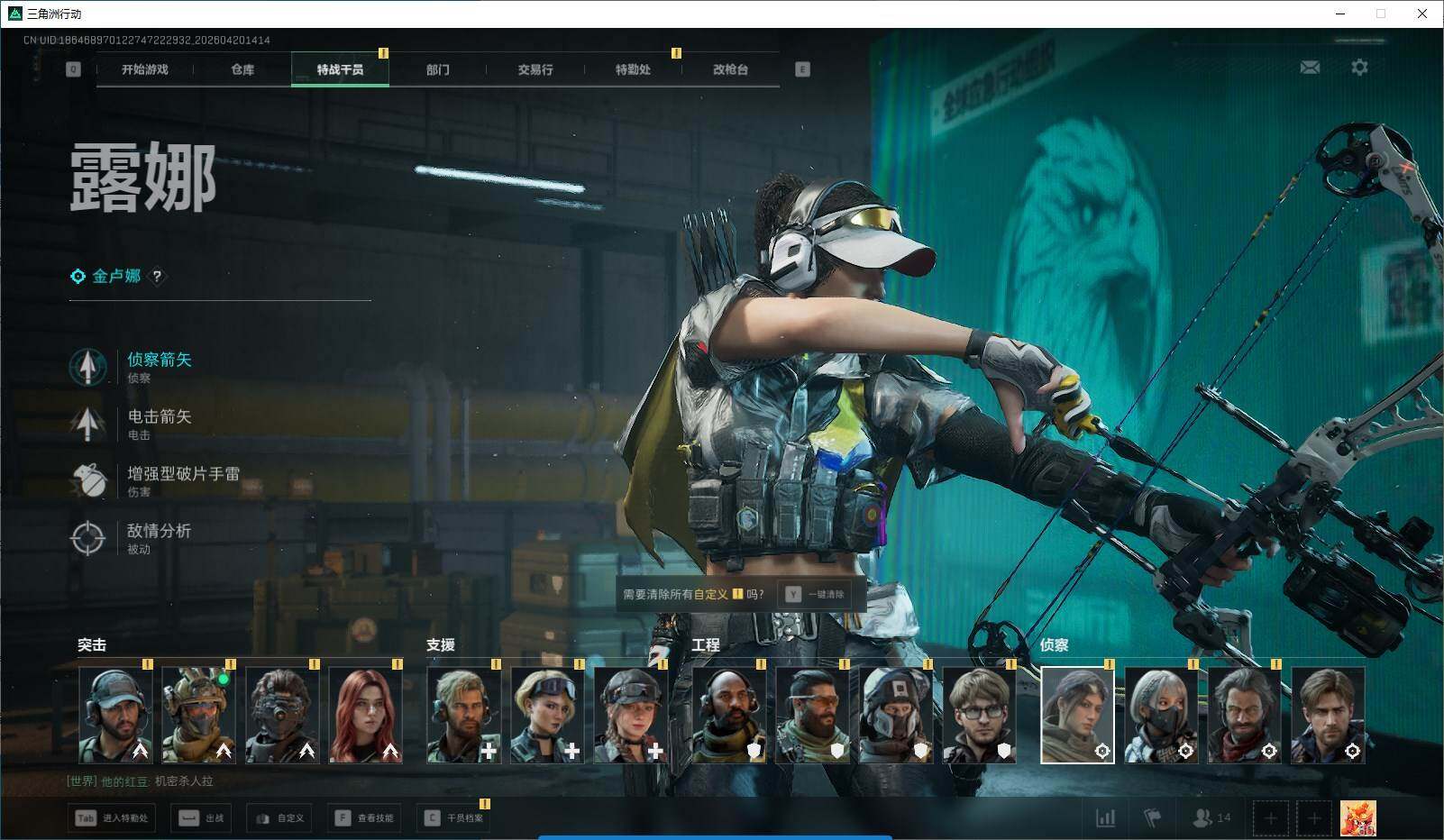1444x840 pixels.
Task: Click the 工程 class heading
Action: [706, 645]
